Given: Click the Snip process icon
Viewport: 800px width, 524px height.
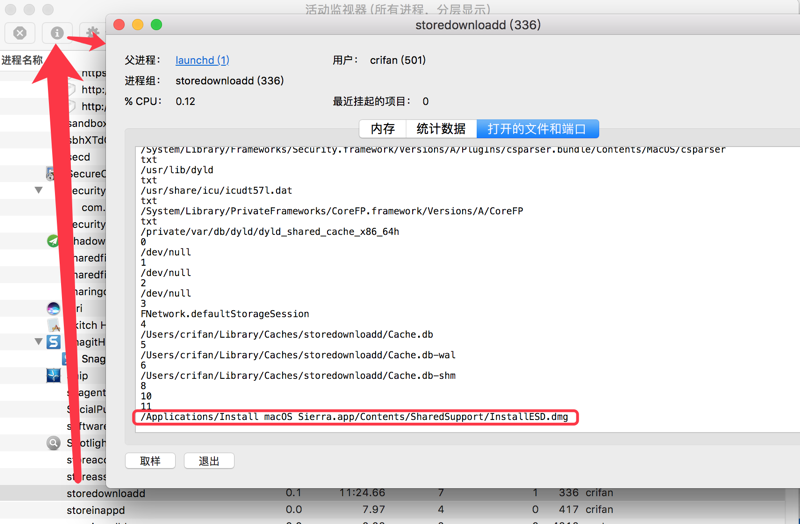Looking at the screenshot, I should [x=54, y=376].
